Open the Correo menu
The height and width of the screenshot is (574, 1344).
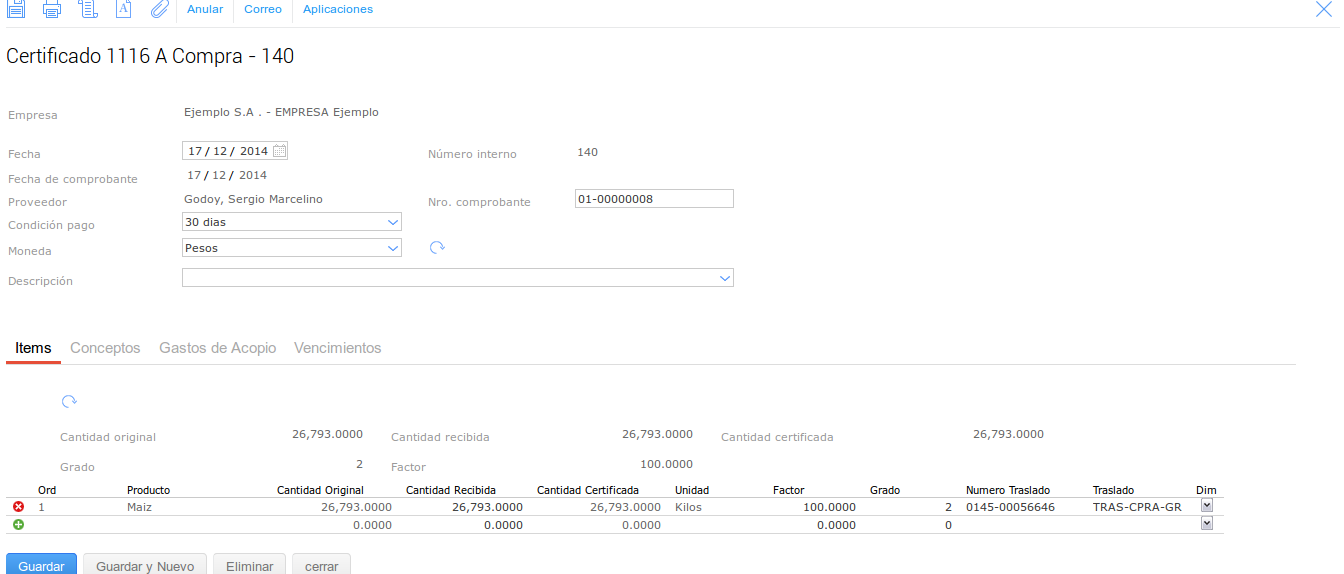263,9
